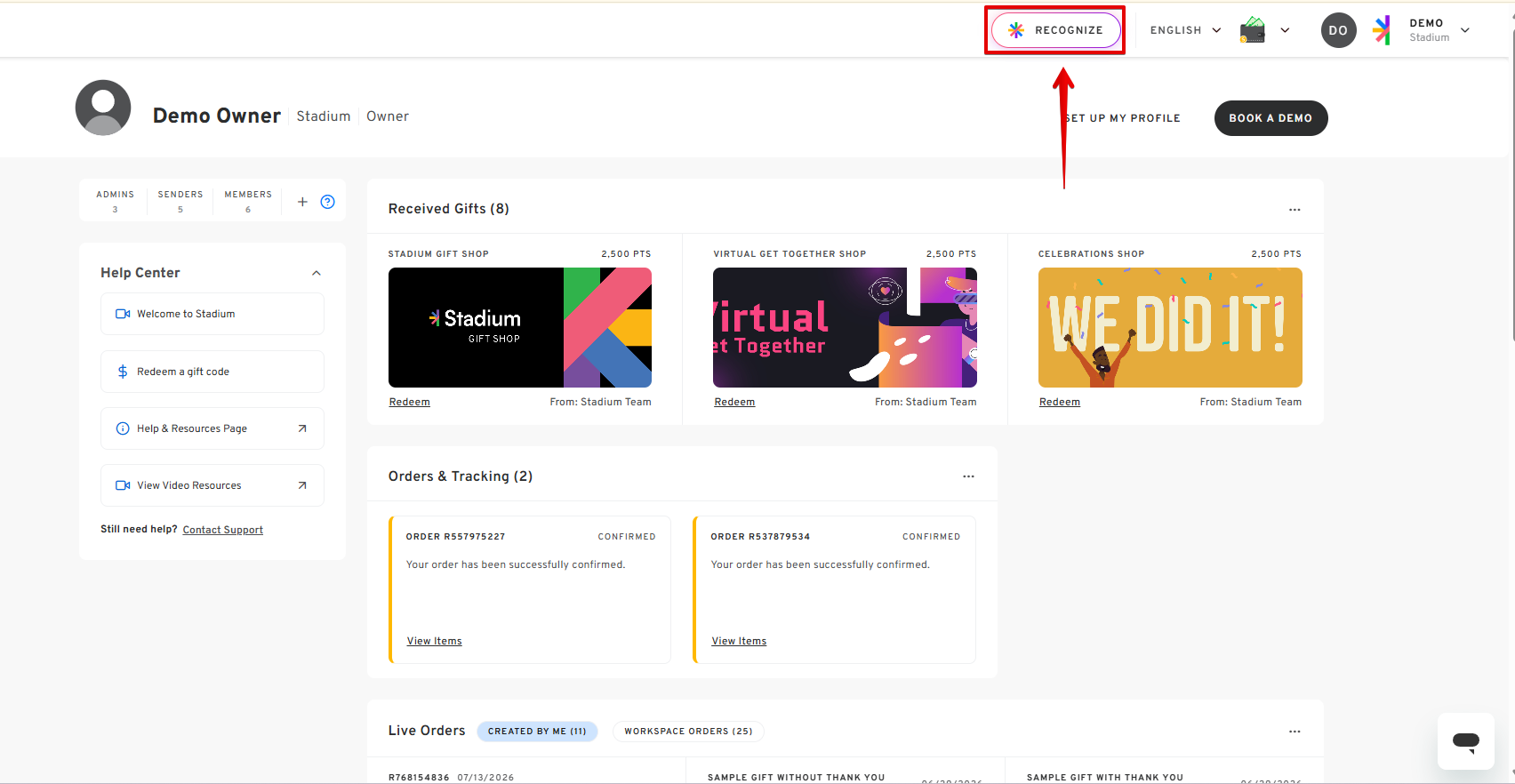Screen dimensions: 1515x784
Task: Select the Members count tab
Action: pyautogui.click(x=248, y=201)
